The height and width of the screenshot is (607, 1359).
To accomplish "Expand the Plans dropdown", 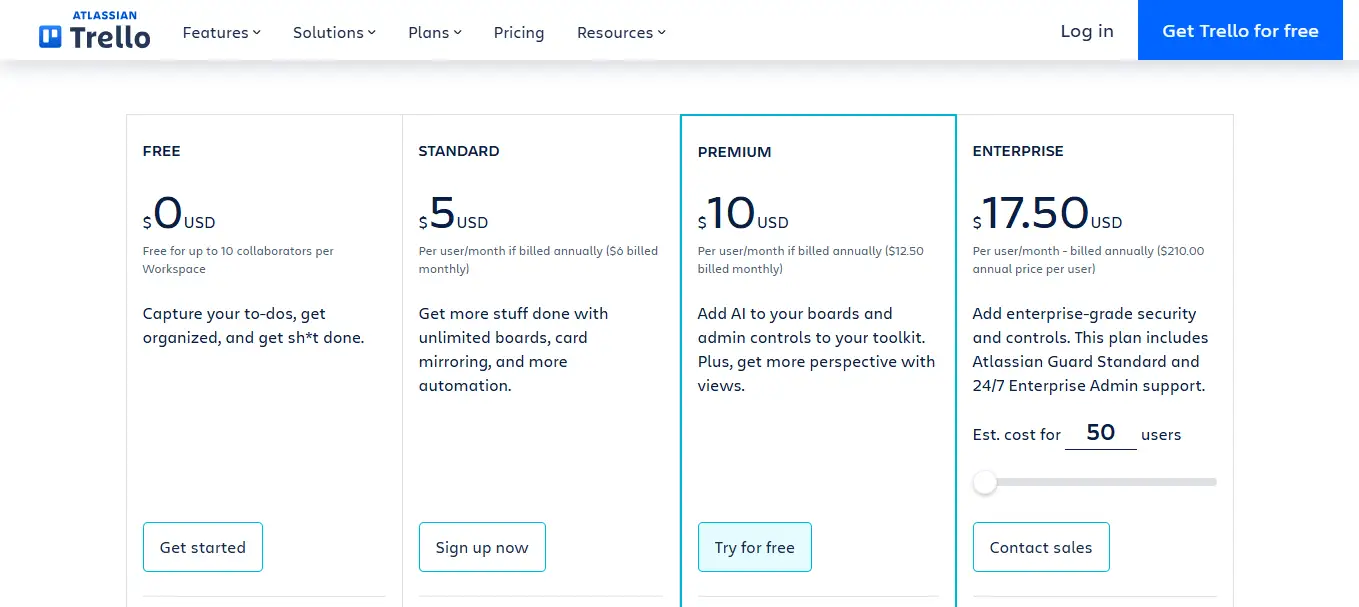I will (434, 32).
